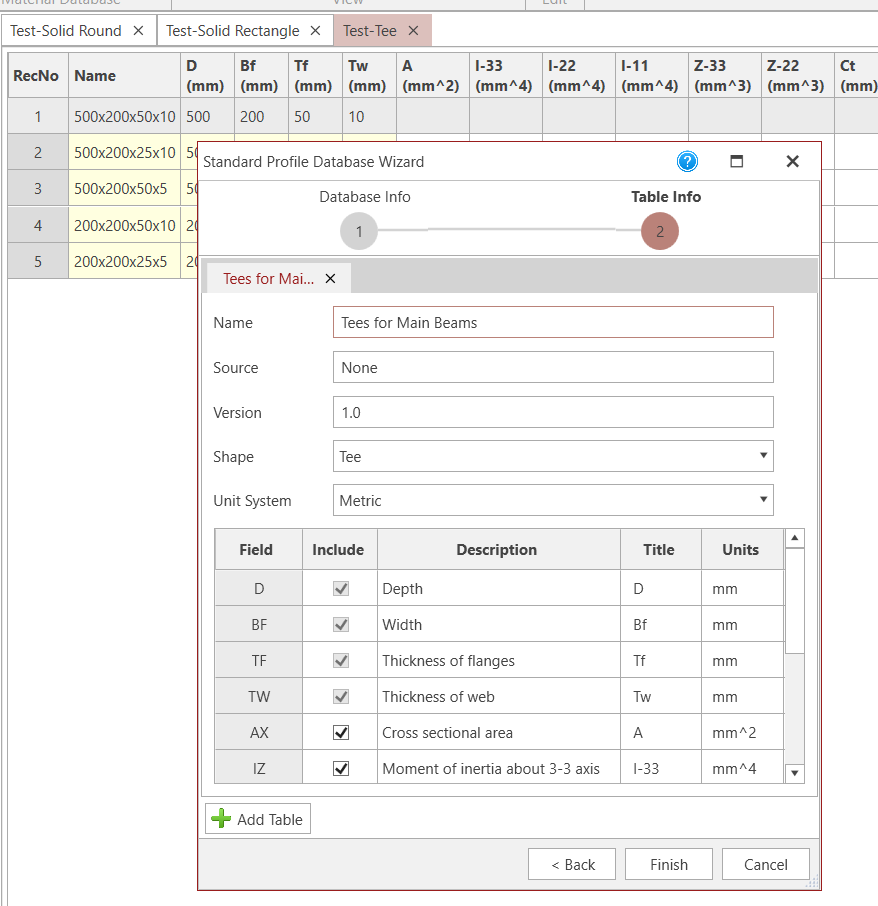
Task: Uncheck the IZ field Include checkbox
Action: tap(339, 768)
